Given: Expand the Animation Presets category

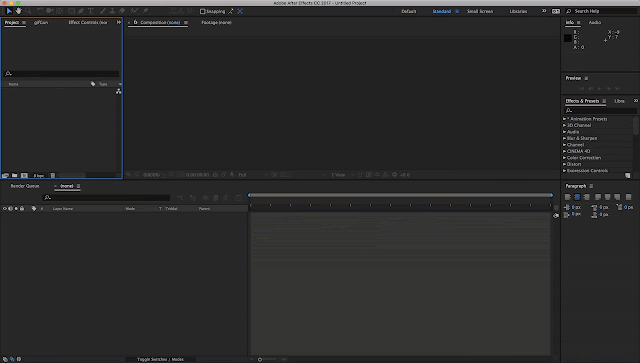Looking at the screenshot, I should coord(564,119).
